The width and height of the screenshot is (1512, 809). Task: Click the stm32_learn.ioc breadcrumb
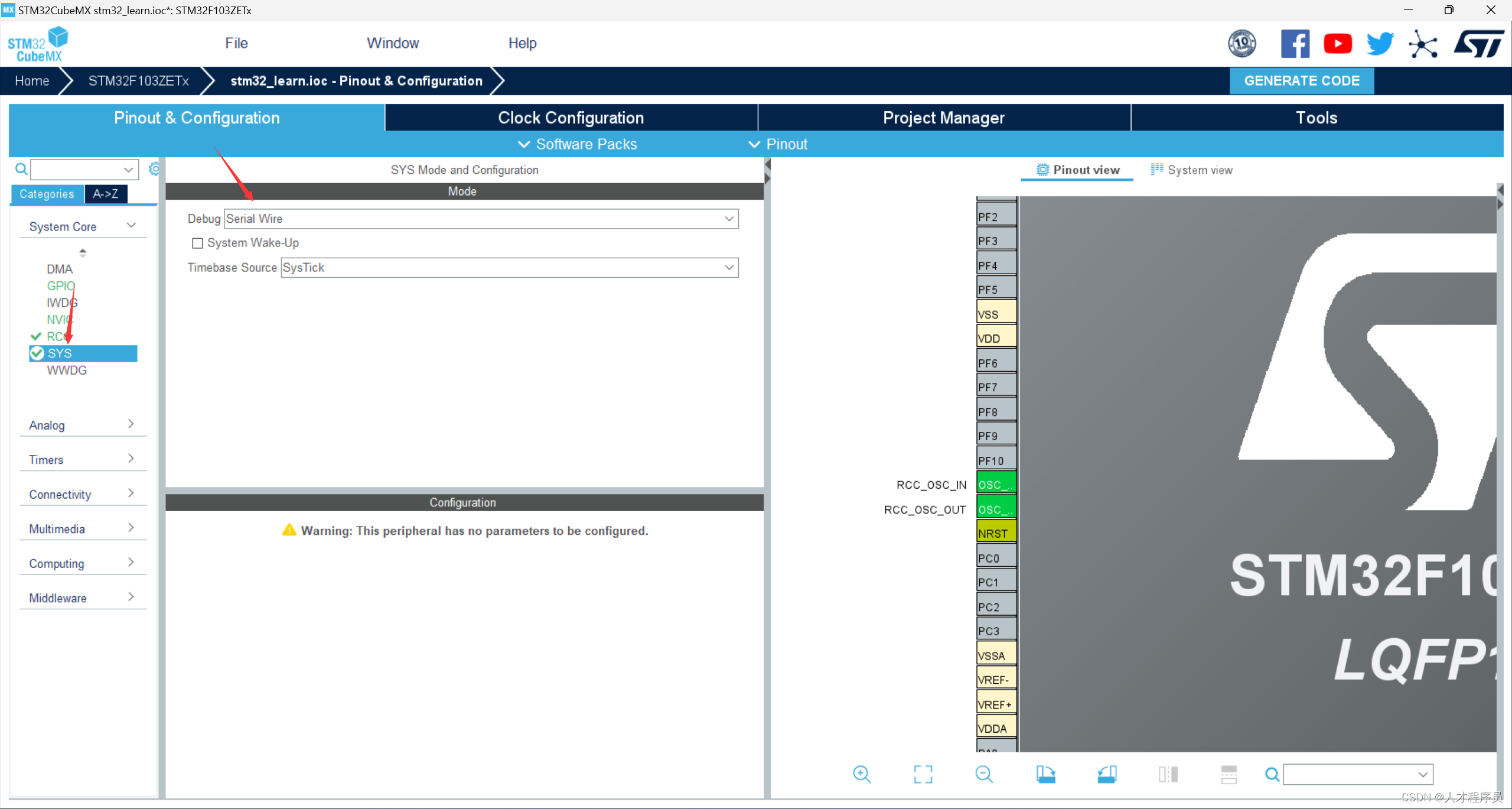[x=356, y=81]
